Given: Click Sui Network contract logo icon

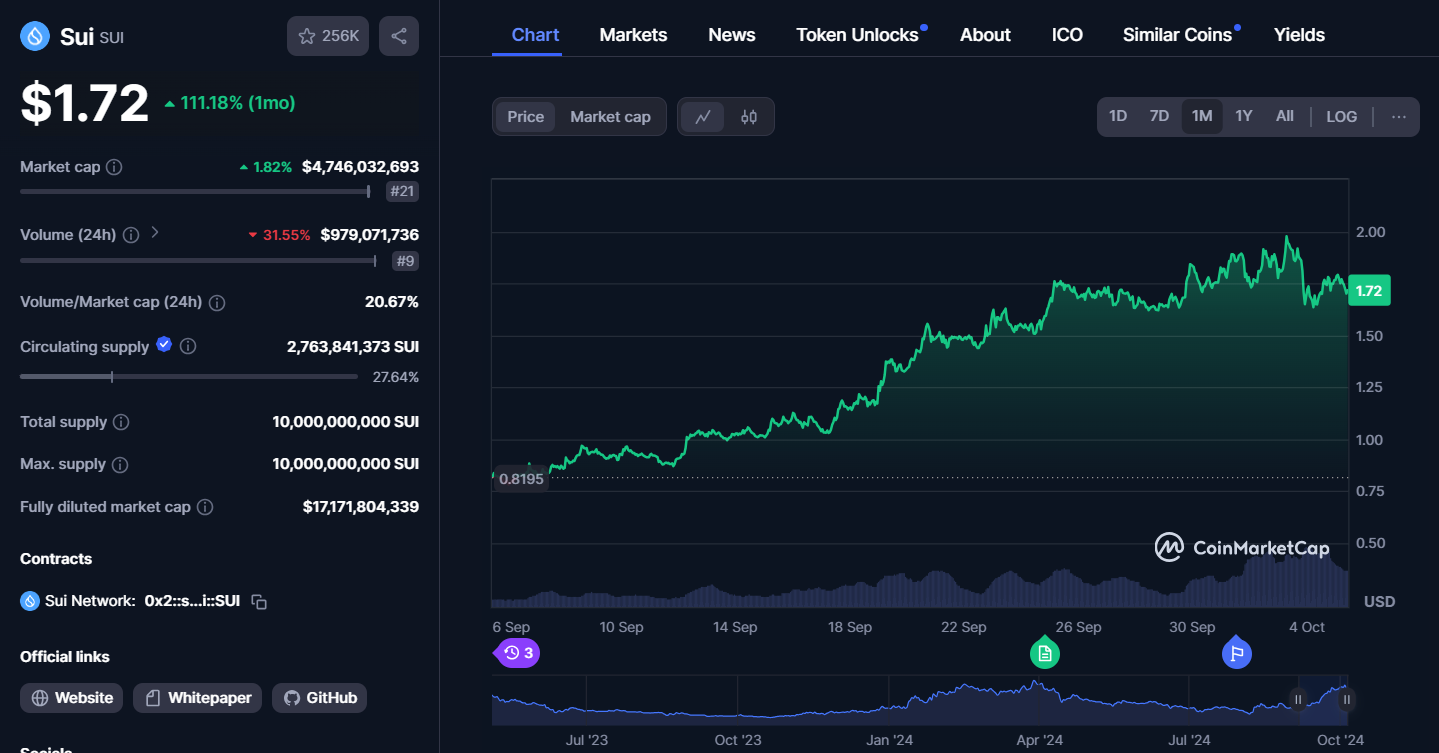Looking at the screenshot, I should pos(30,601).
